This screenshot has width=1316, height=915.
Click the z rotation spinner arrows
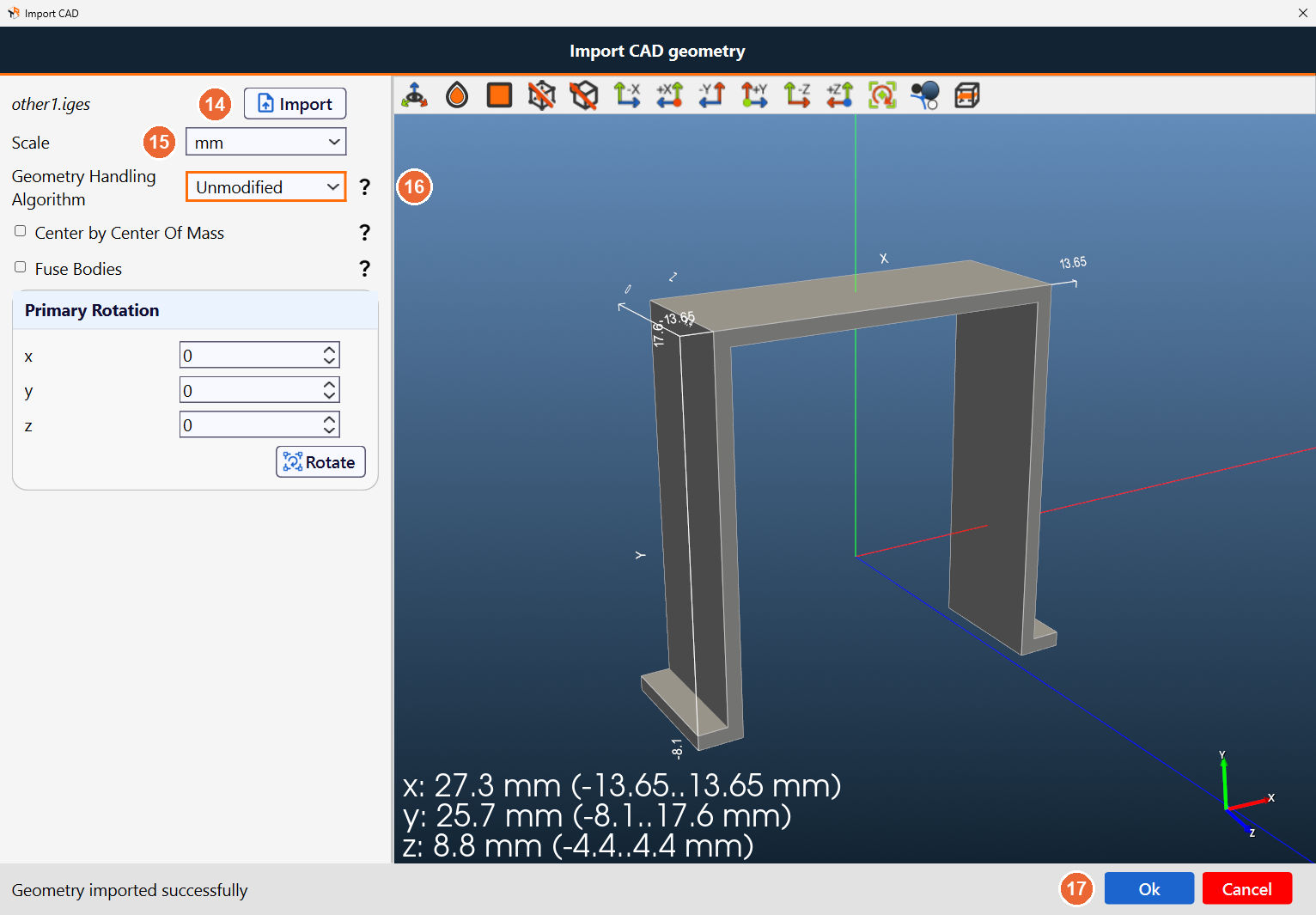330,424
